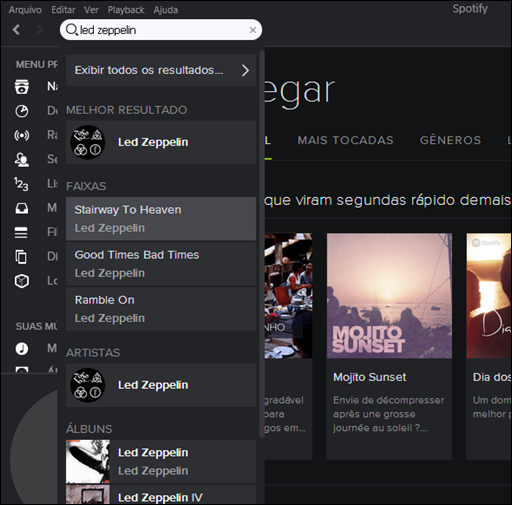Click the inbox tray sidebar icon
This screenshot has height=505, width=512.
(x=22, y=208)
